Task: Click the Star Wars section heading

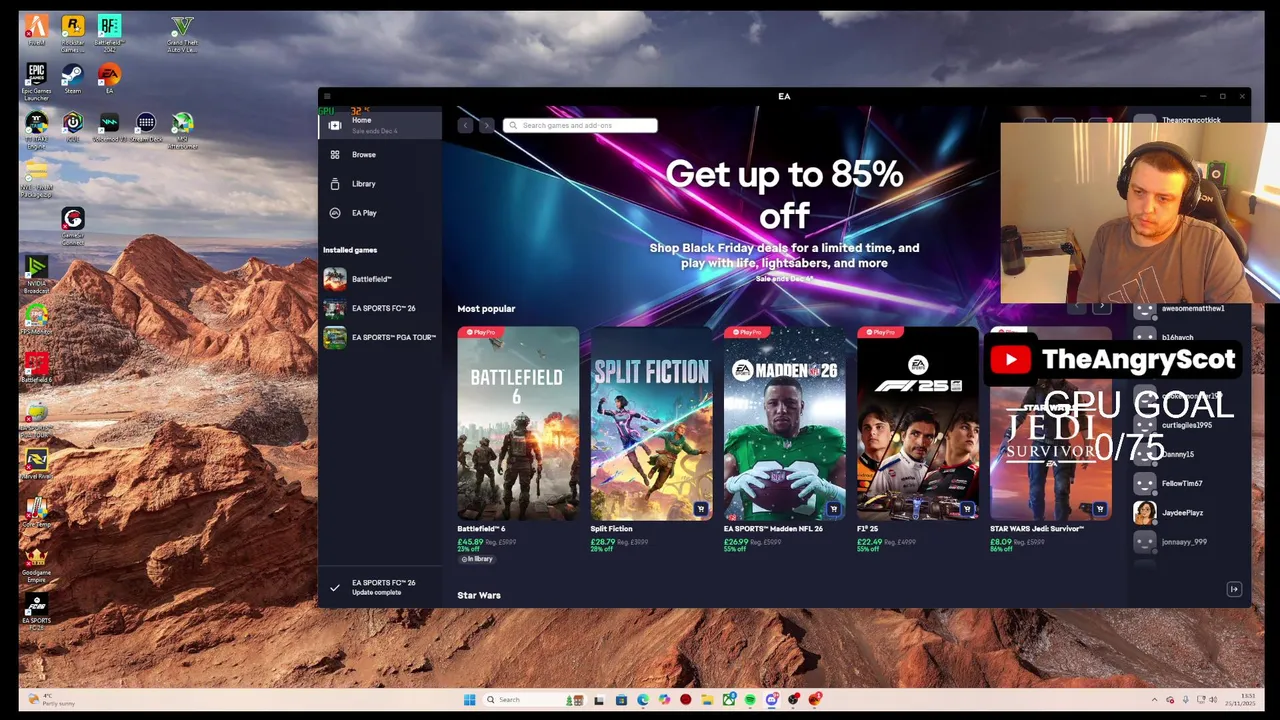Action: click(479, 595)
